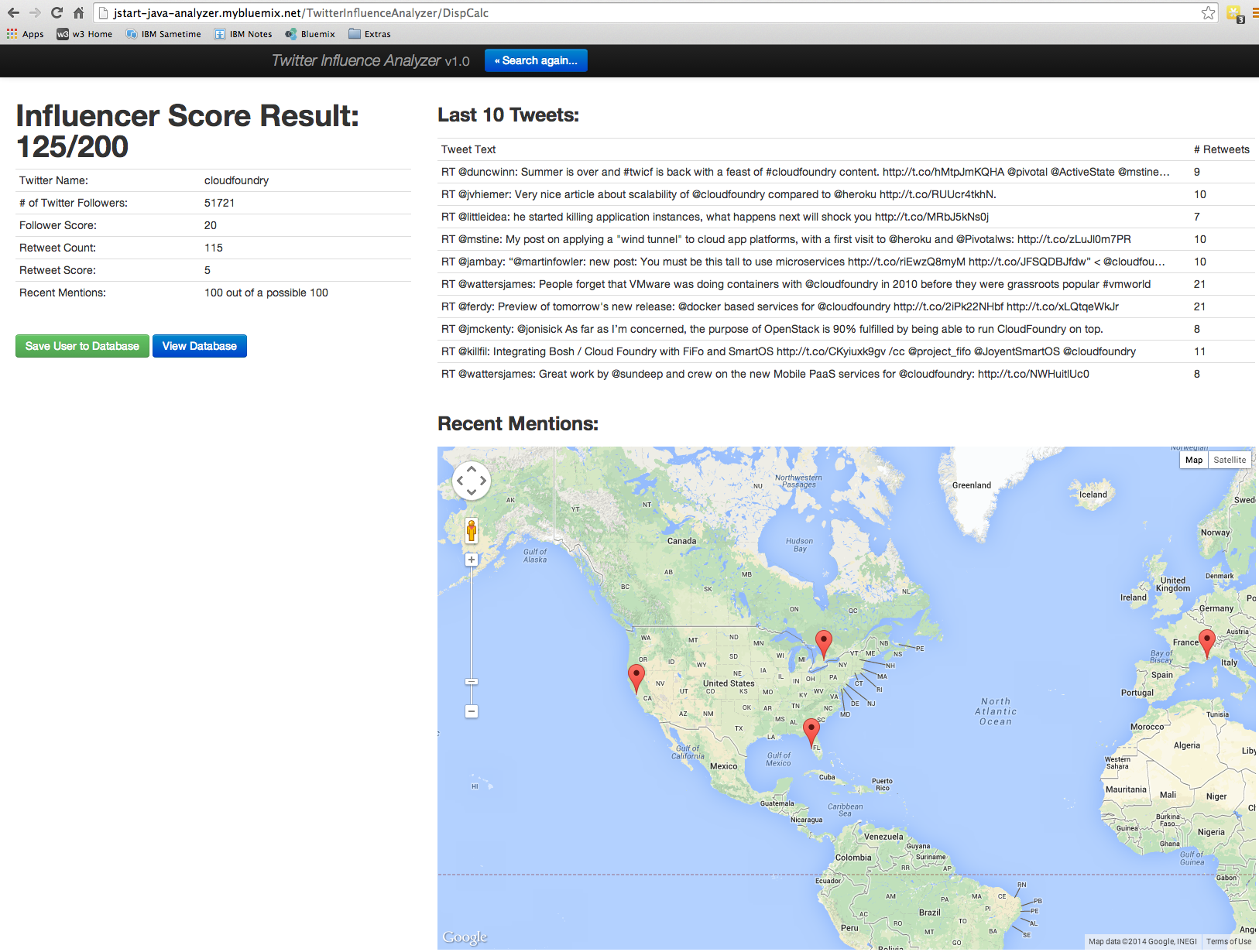Select tweet row starting RT @littleidea
This screenshot has width=1259, height=952.
point(846,217)
